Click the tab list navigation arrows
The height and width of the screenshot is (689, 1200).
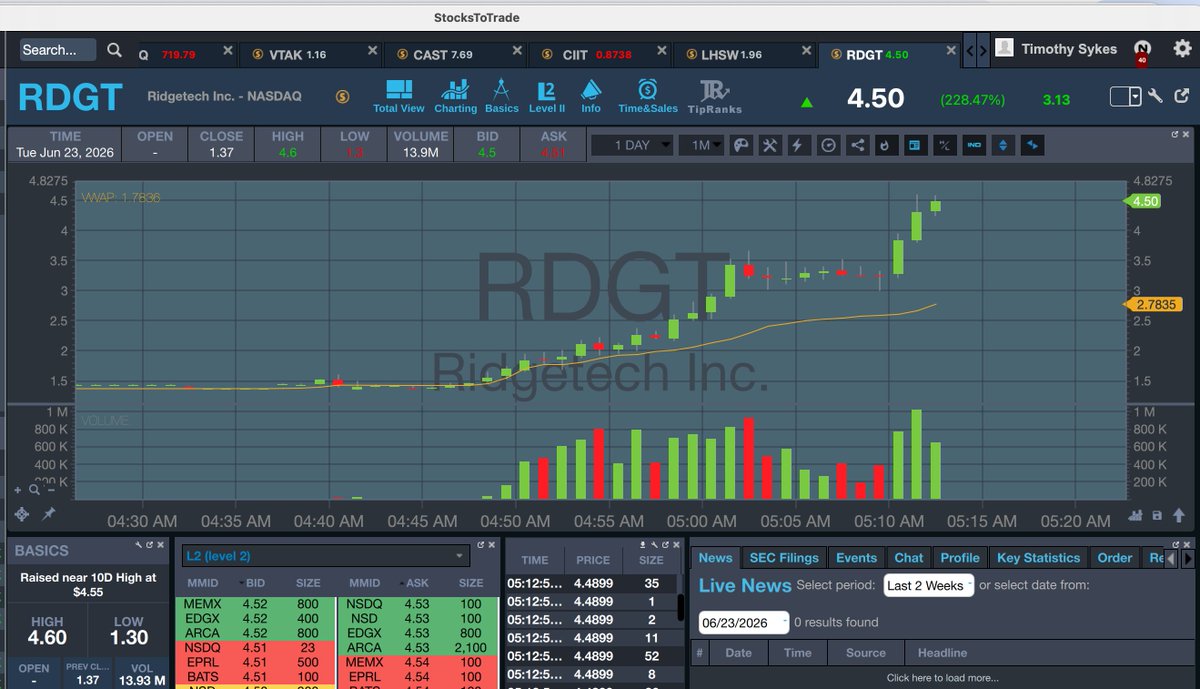[977, 50]
